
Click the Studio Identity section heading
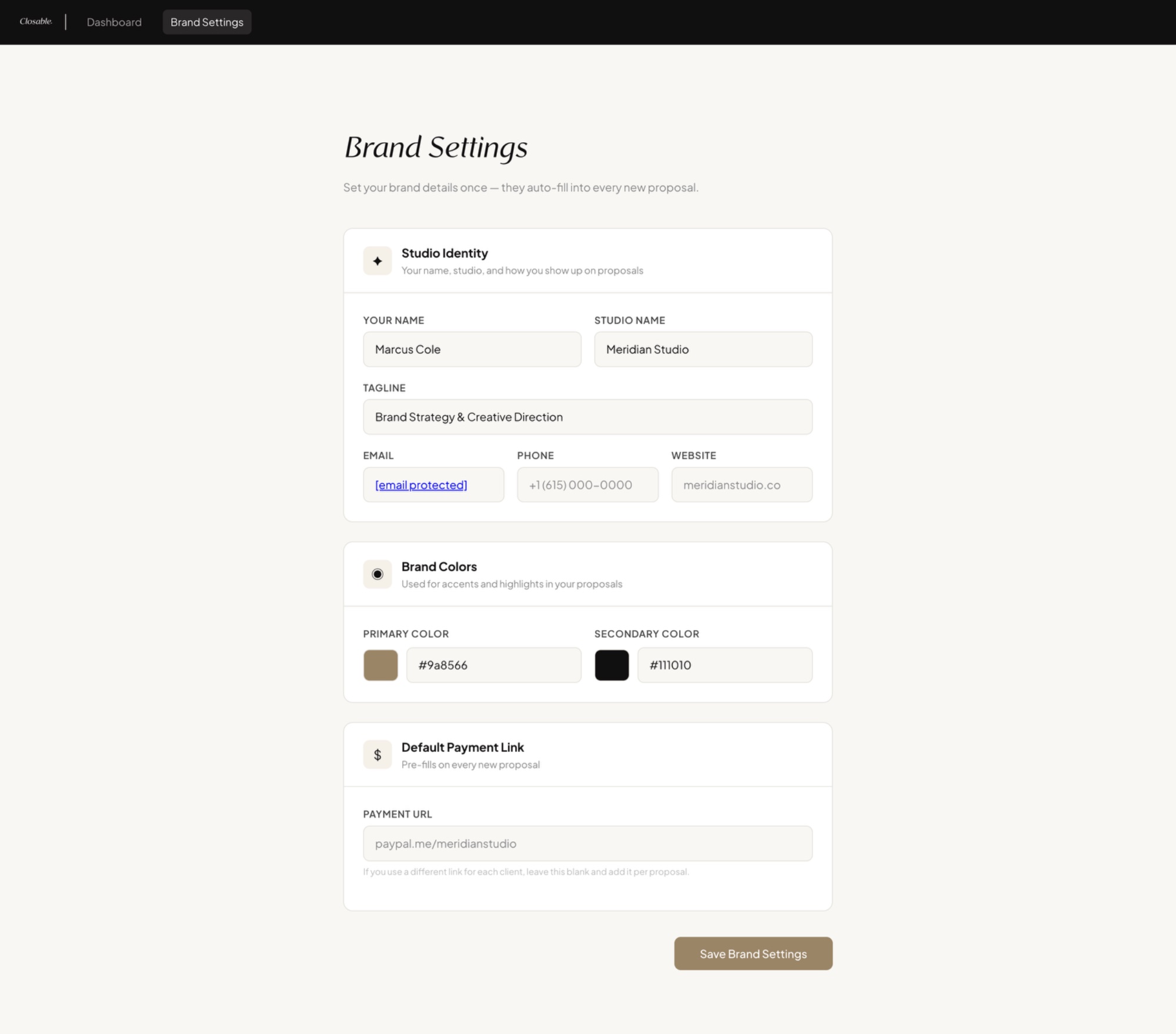pyautogui.click(x=445, y=253)
